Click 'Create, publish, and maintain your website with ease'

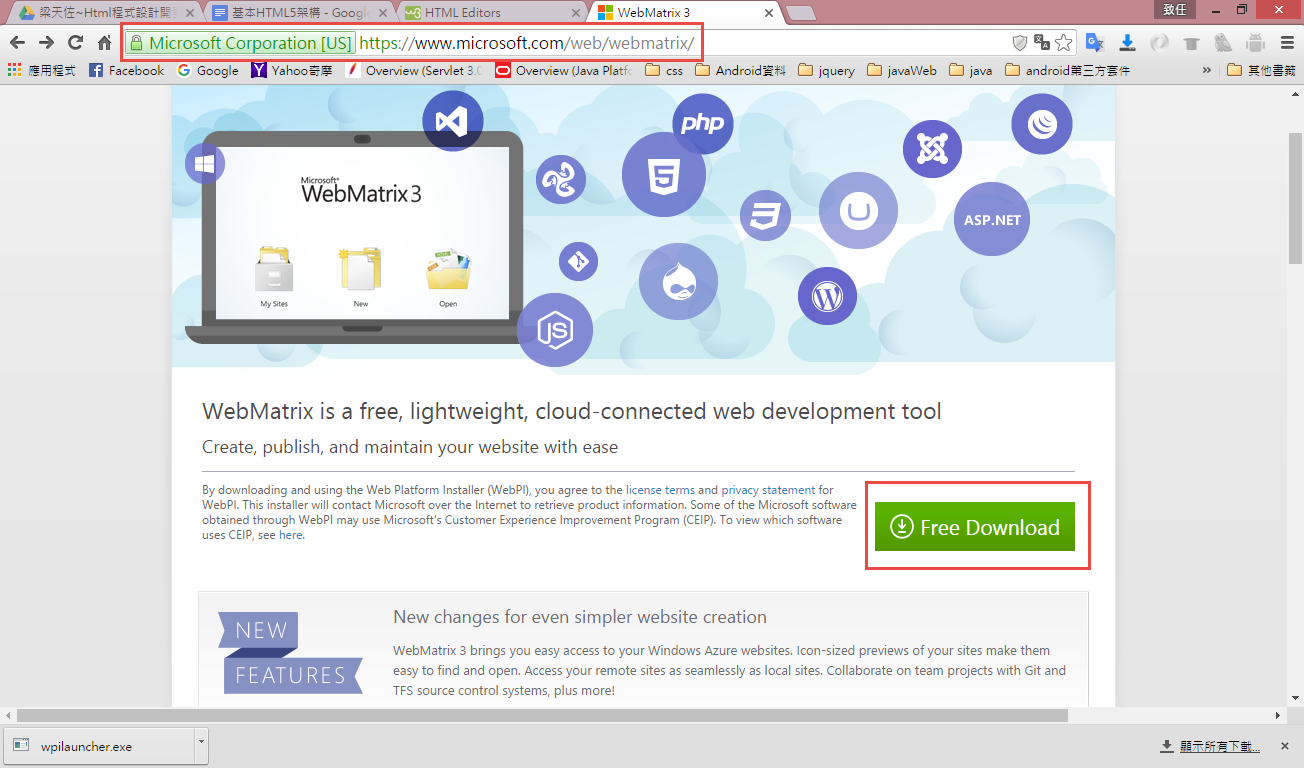[x=410, y=447]
